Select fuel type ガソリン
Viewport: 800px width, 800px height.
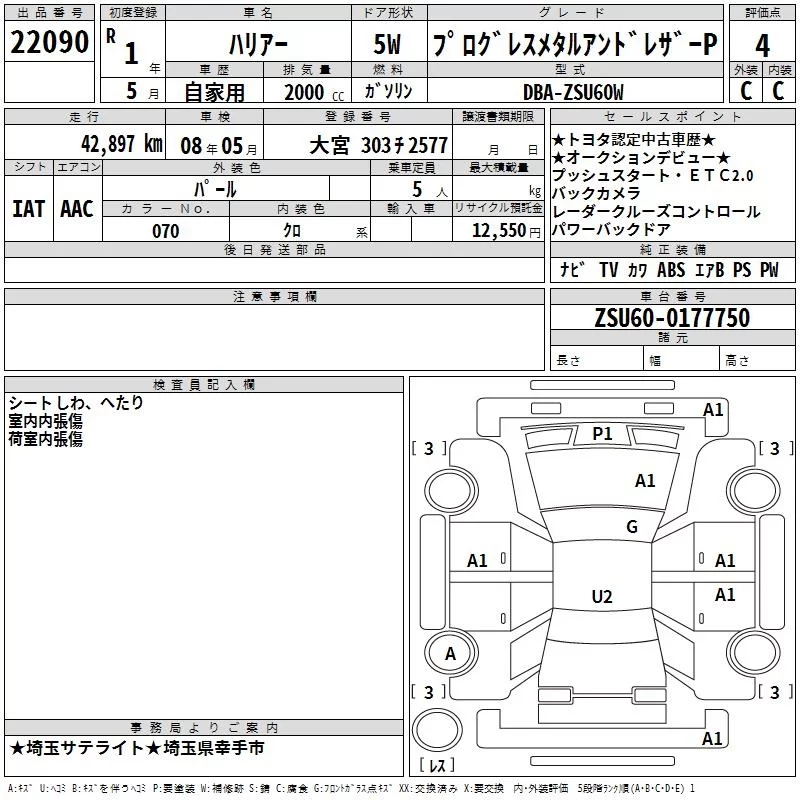tap(388, 91)
